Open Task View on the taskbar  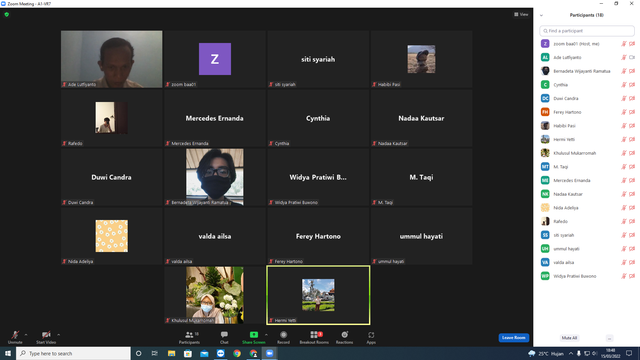point(155,353)
